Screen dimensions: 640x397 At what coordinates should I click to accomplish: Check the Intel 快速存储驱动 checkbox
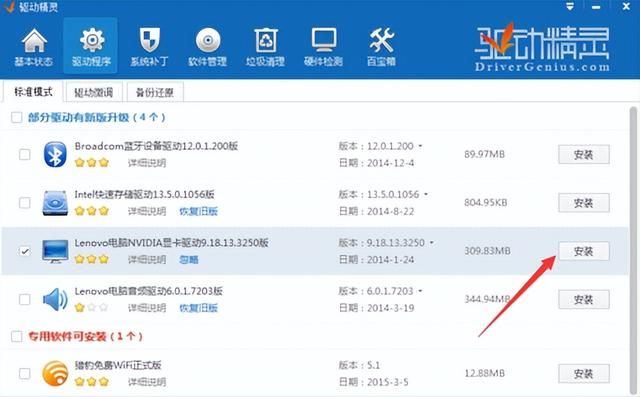25,203
